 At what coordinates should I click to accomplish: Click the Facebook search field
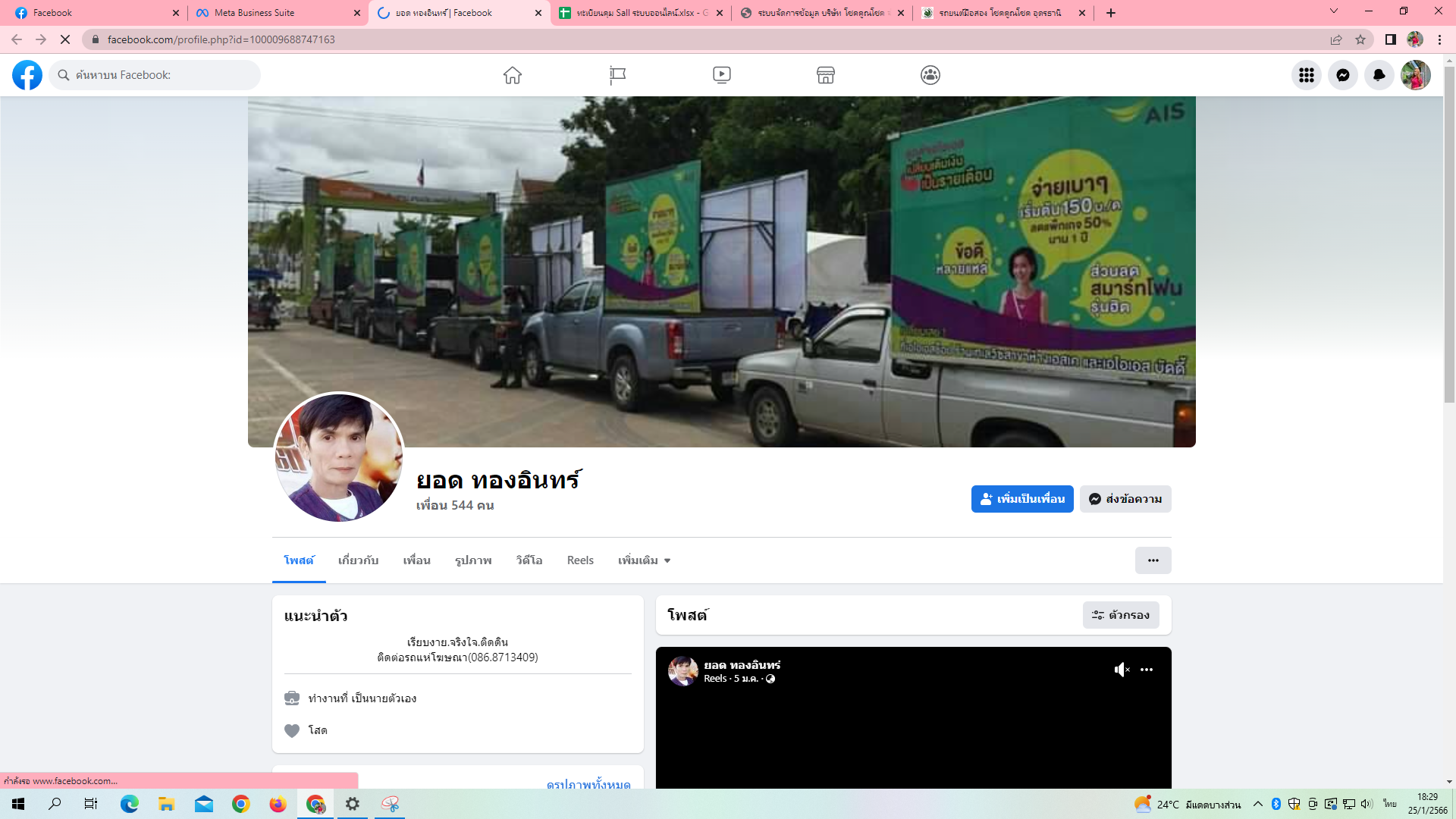coord(155,75)
